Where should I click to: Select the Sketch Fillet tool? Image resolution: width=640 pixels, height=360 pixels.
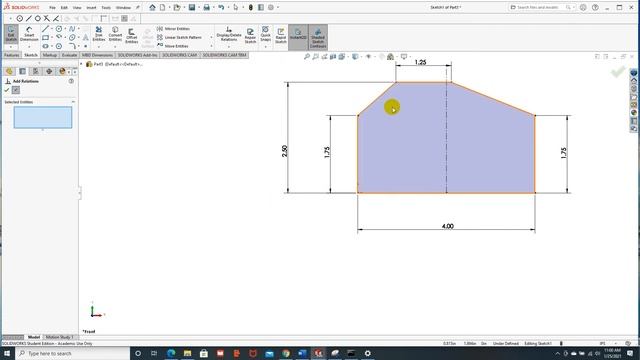tap(72, 46)
